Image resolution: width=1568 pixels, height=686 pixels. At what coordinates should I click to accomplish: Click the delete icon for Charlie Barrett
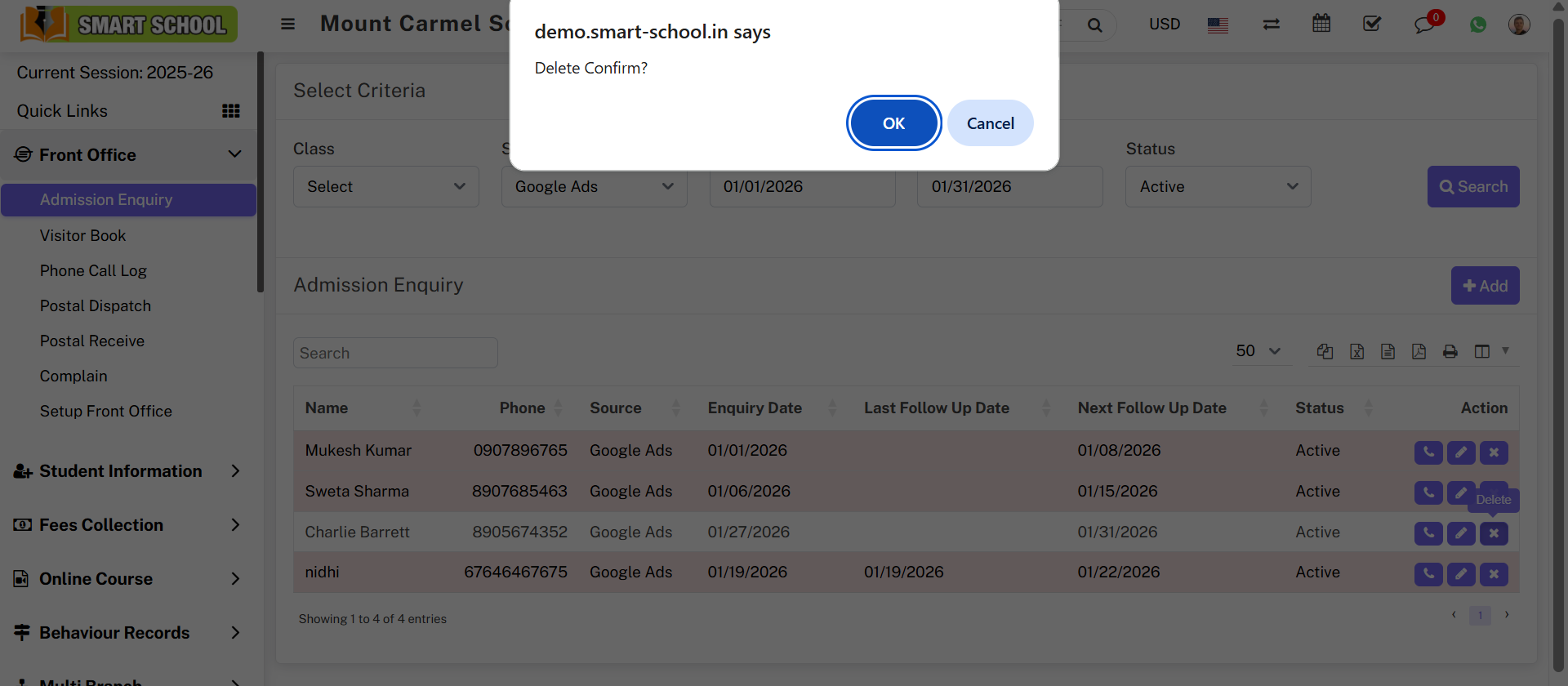point(1494,533)
